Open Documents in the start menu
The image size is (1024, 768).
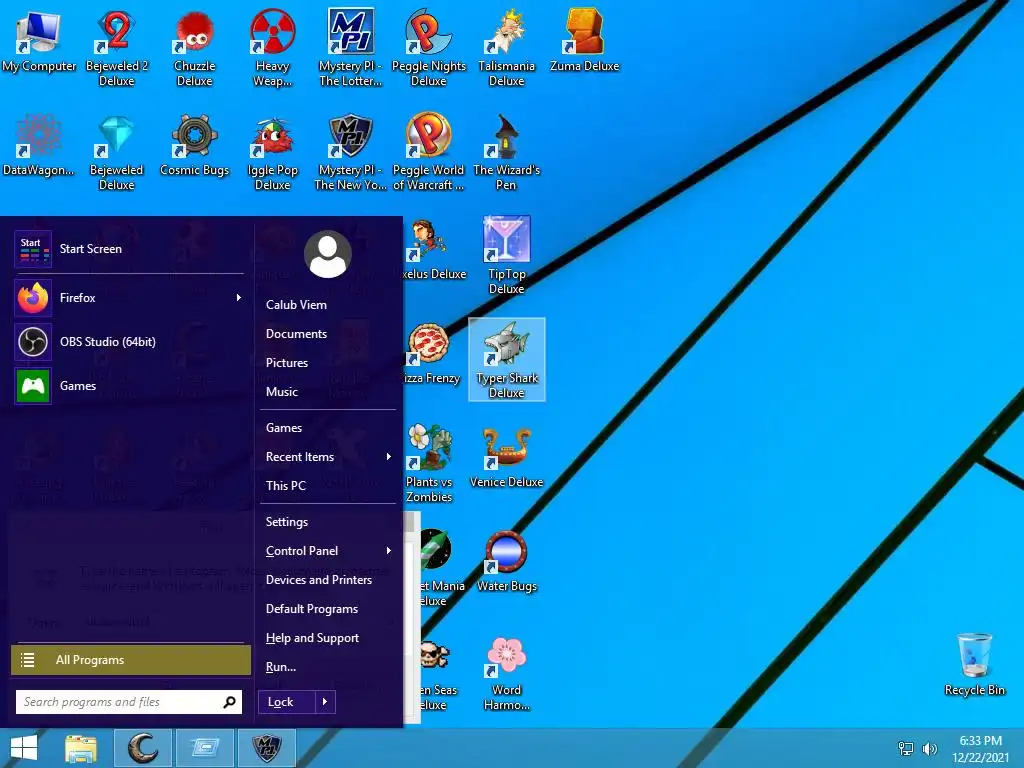296,334
